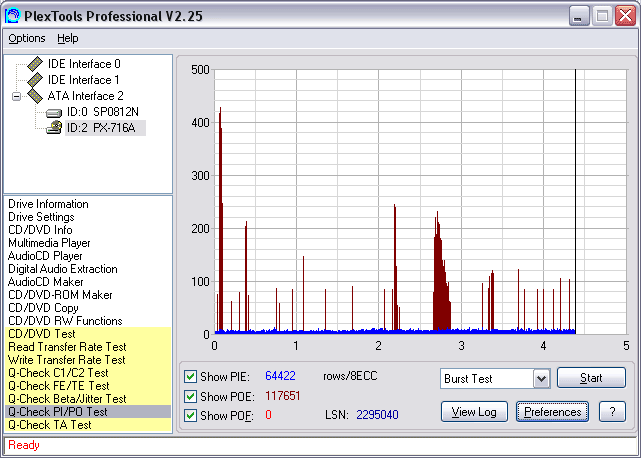
Task: Click the Start button
Action: (591, 377)
